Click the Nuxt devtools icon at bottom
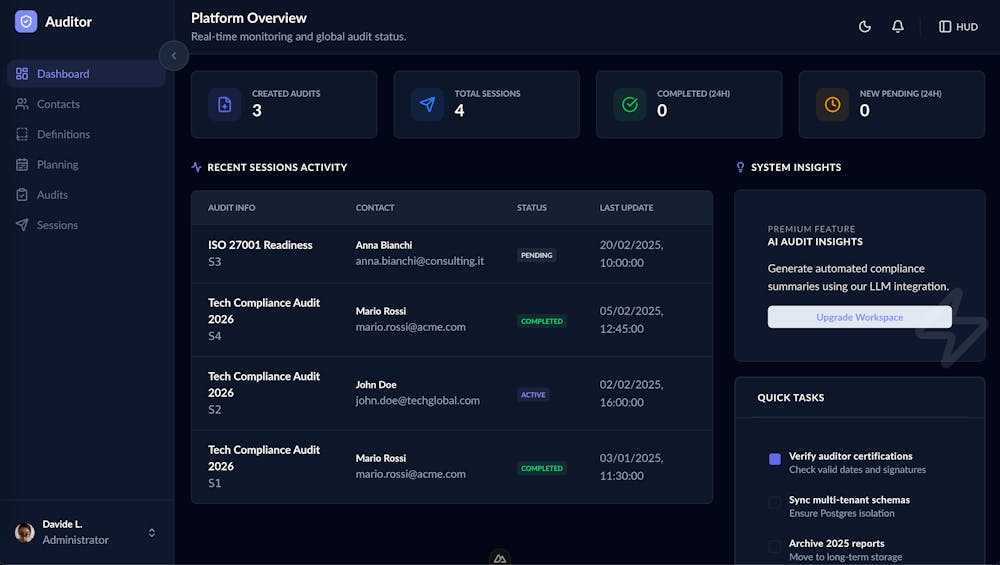This screenshot has height=565, width=1000. (x=500, y=558)
